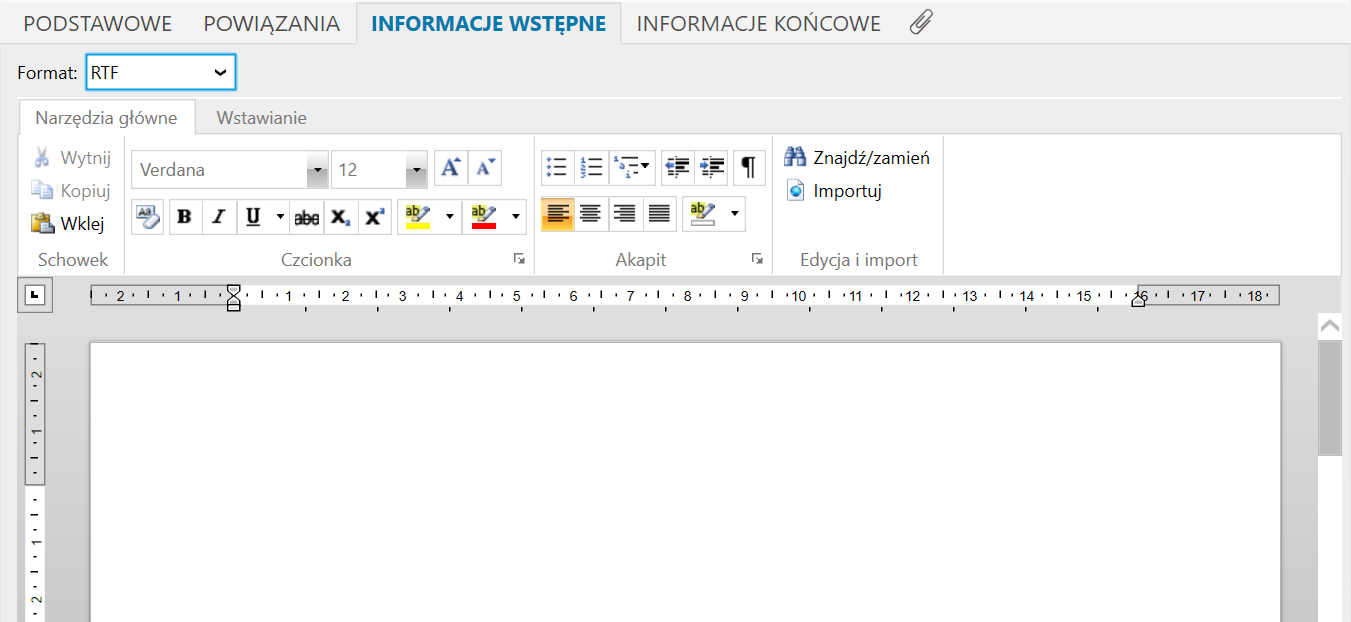Switch to INFORMACJE KOŃCOWE tab
Viewport: 1351px width, 622px height.
(x=759, y=23)
